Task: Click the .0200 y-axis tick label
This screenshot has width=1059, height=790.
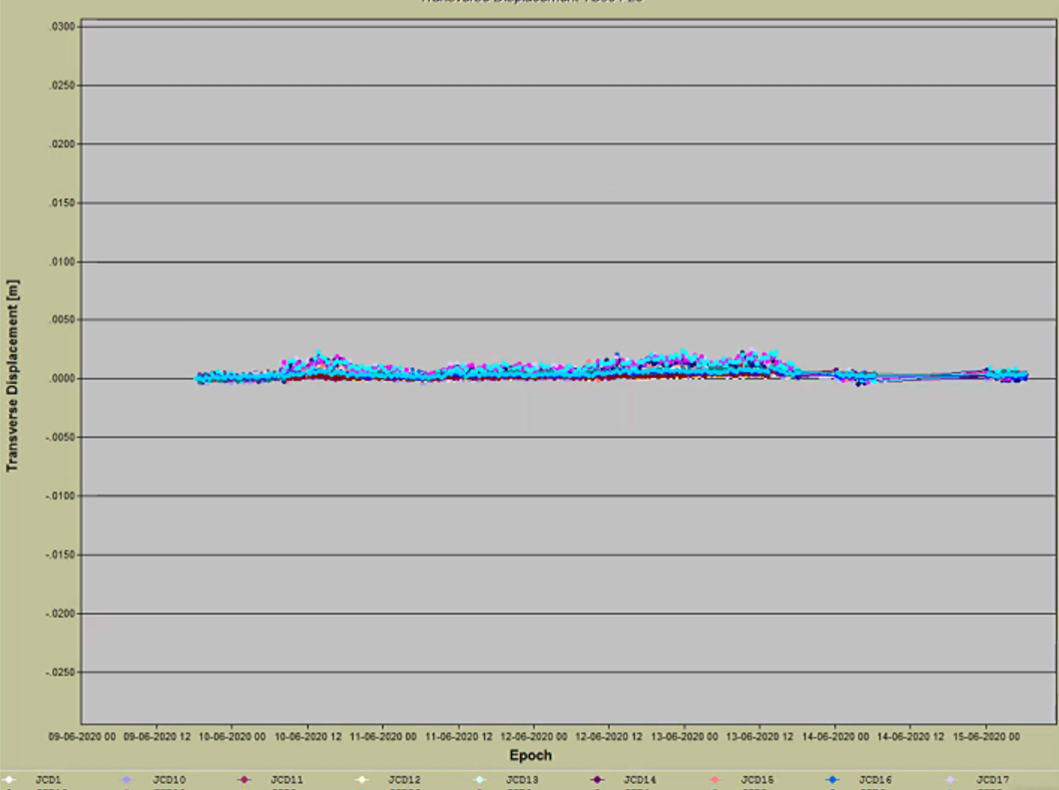Action: pos(63,144)
